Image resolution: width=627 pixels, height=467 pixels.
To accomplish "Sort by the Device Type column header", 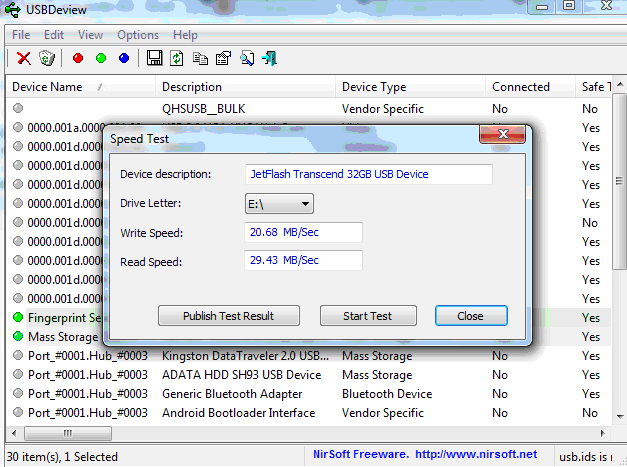I will coord(374,87).
